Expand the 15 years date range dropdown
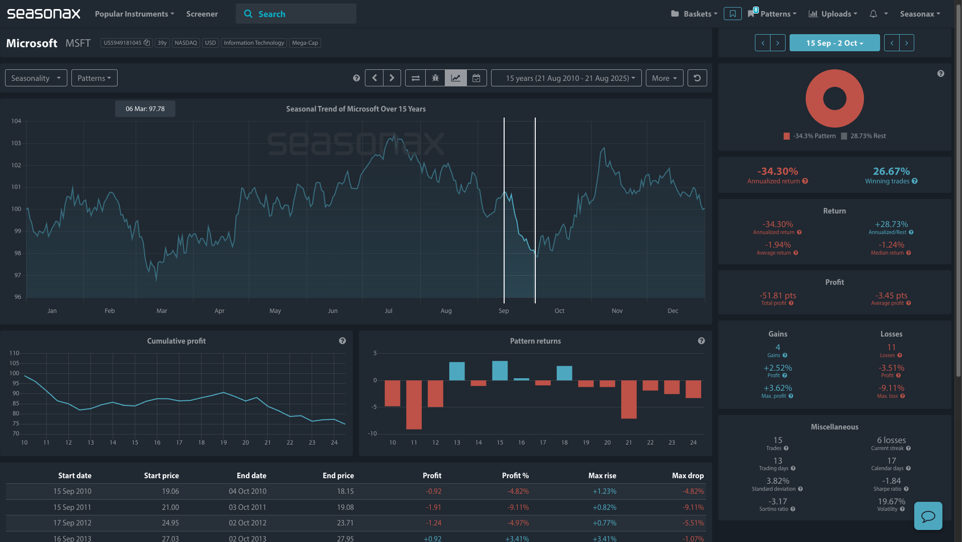 [566, 78]
